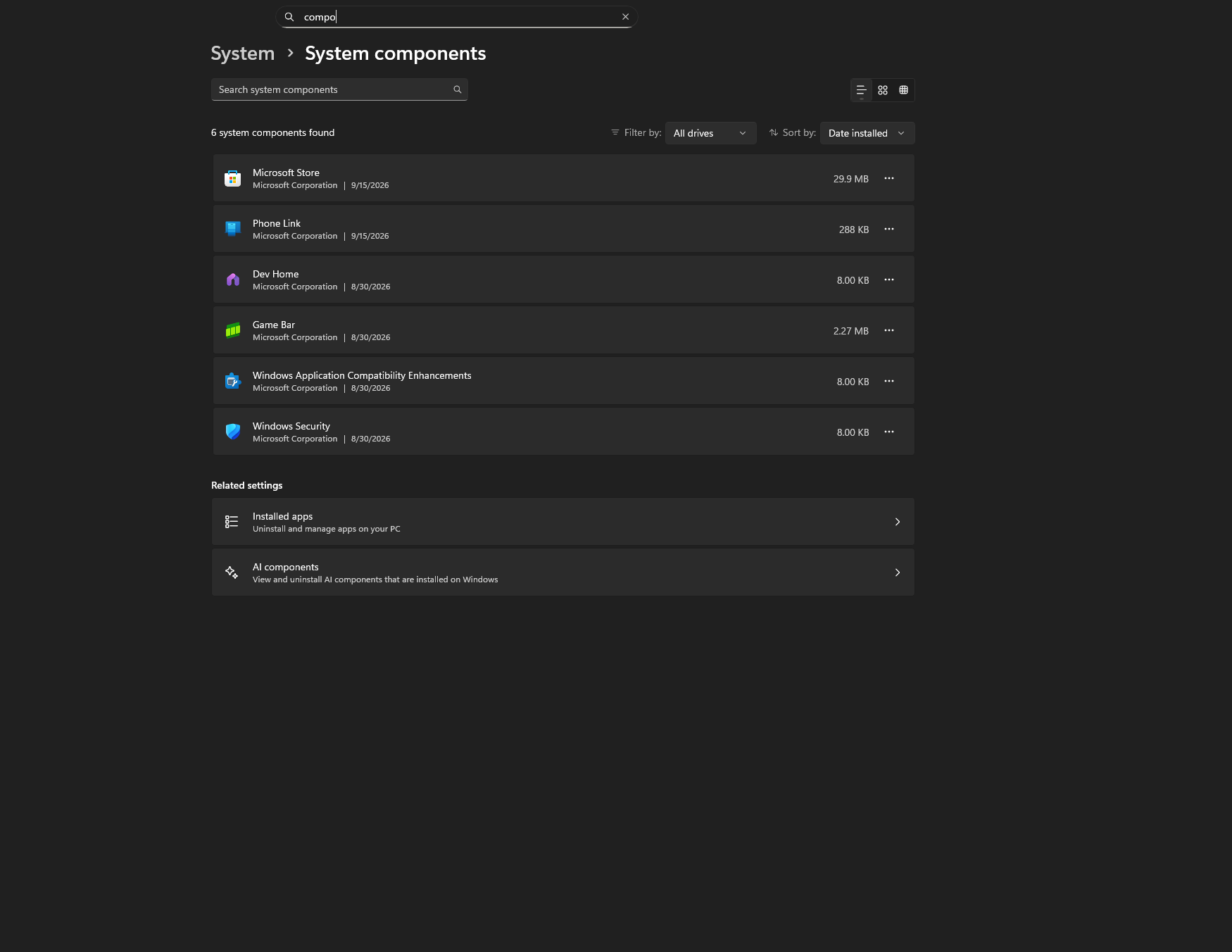Image resolution: width=1232 pixels, height=952 pixels.
Task: Click search icon in system components field
Action: coord(458,89)
